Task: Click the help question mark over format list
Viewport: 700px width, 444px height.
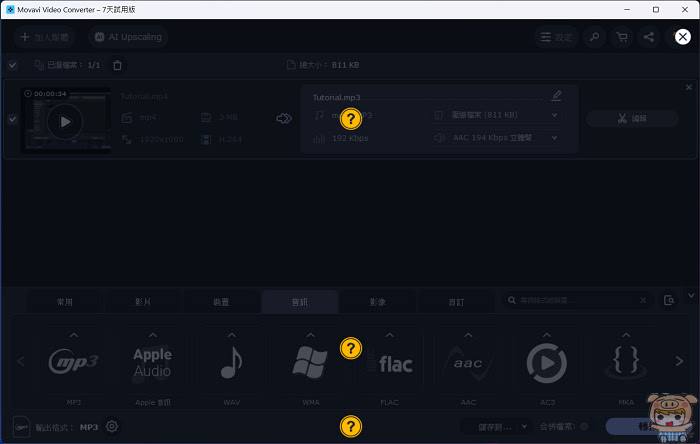Action: [x=351, y=348]
